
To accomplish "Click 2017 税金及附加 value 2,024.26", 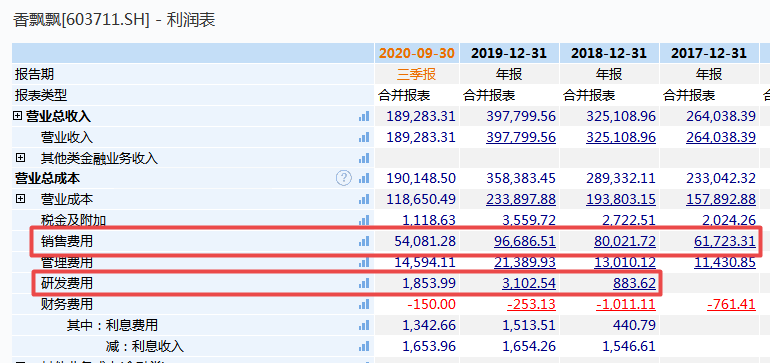I will [729, 220].
